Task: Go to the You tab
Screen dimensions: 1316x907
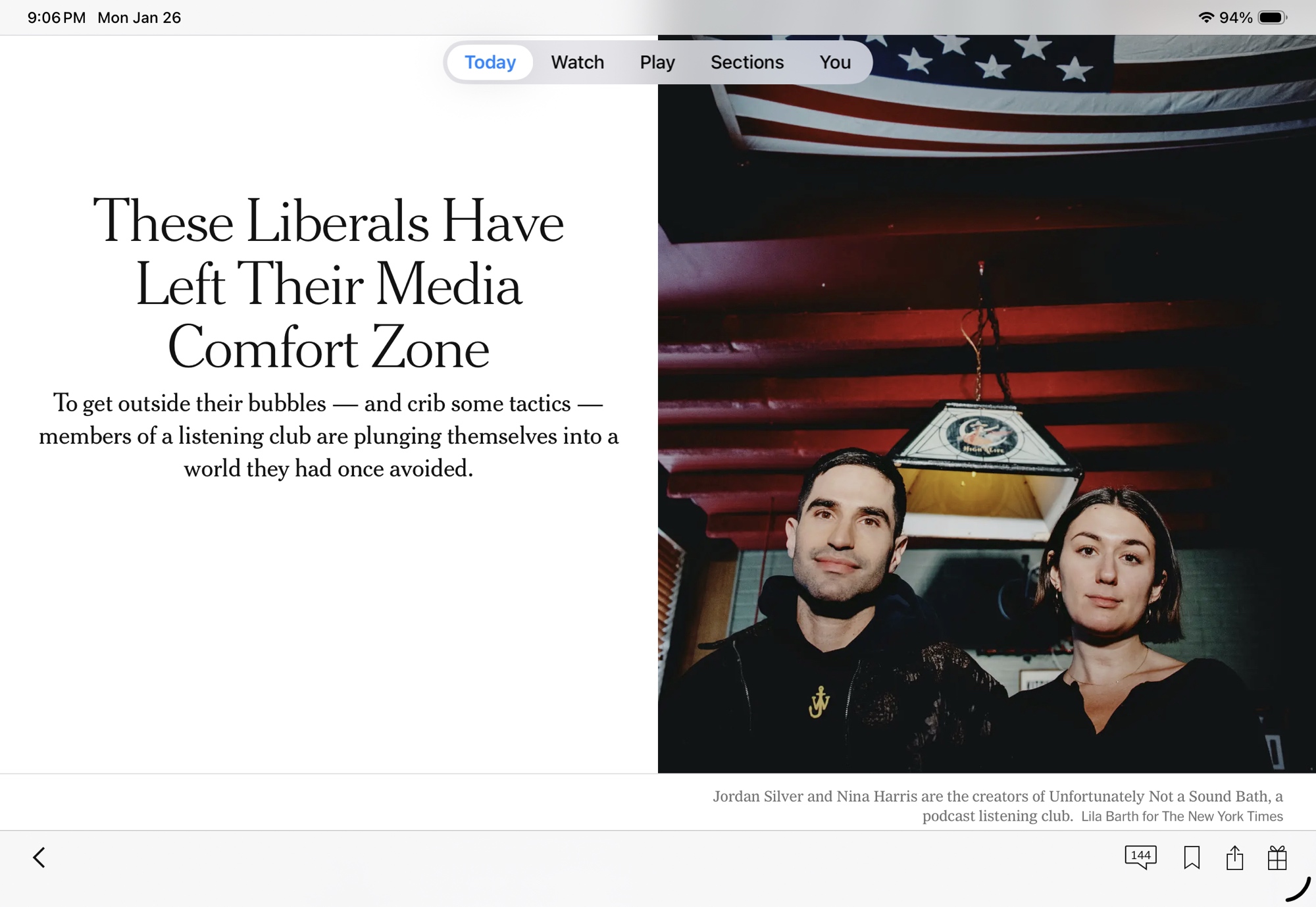Action: pyautogui.click(x=835, y=63)
